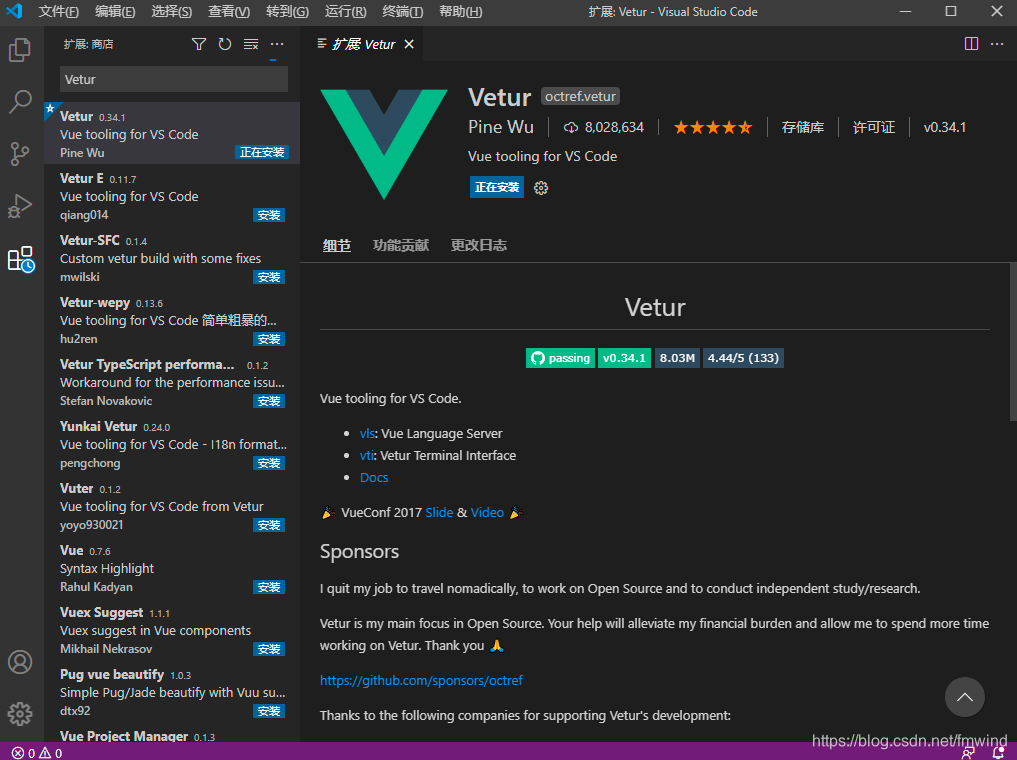This screenshot has width=1017, height=760.
Task: Open the Source Control view
Action: coord(19,154)
